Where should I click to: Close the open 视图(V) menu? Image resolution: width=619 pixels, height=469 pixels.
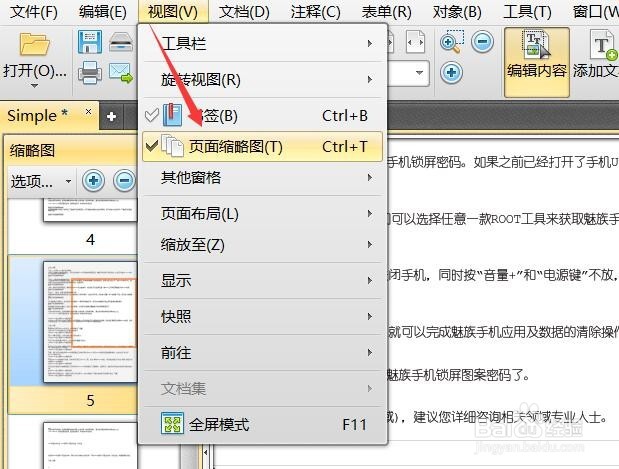173,12
